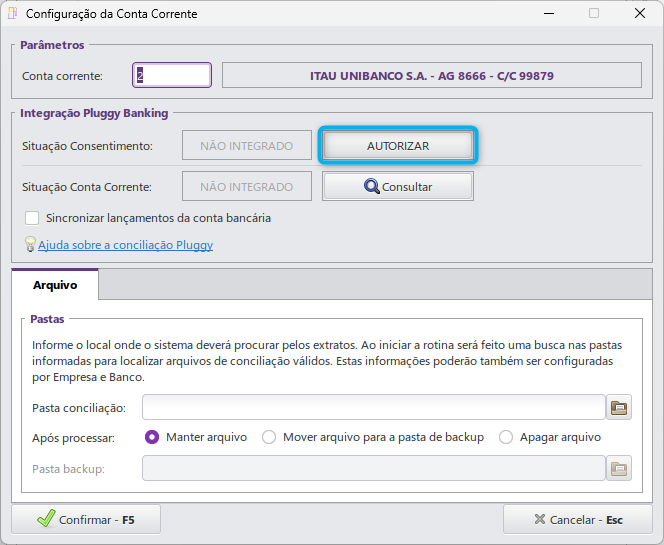Click the folder icon beside Pasta backup
664x545 pixels.
click(619, 468)
